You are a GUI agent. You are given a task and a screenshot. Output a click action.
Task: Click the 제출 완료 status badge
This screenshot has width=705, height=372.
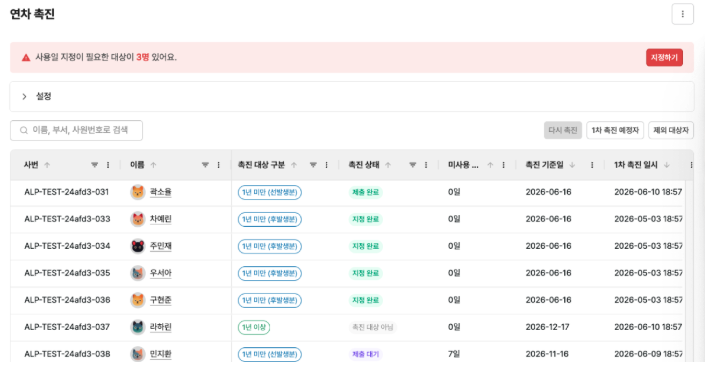(366, 192)
